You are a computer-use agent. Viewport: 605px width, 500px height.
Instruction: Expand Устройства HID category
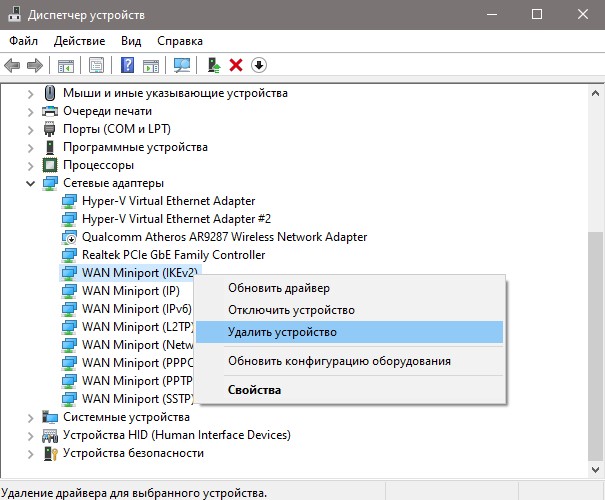pyautogui.click(x=30, y=436)
